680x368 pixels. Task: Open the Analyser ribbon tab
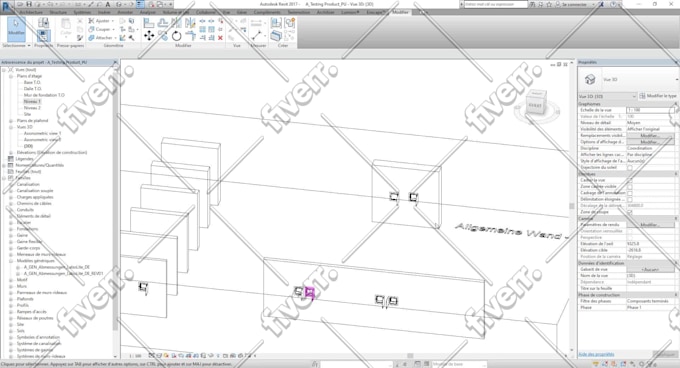pyautogui.click(x=147, y=12)
